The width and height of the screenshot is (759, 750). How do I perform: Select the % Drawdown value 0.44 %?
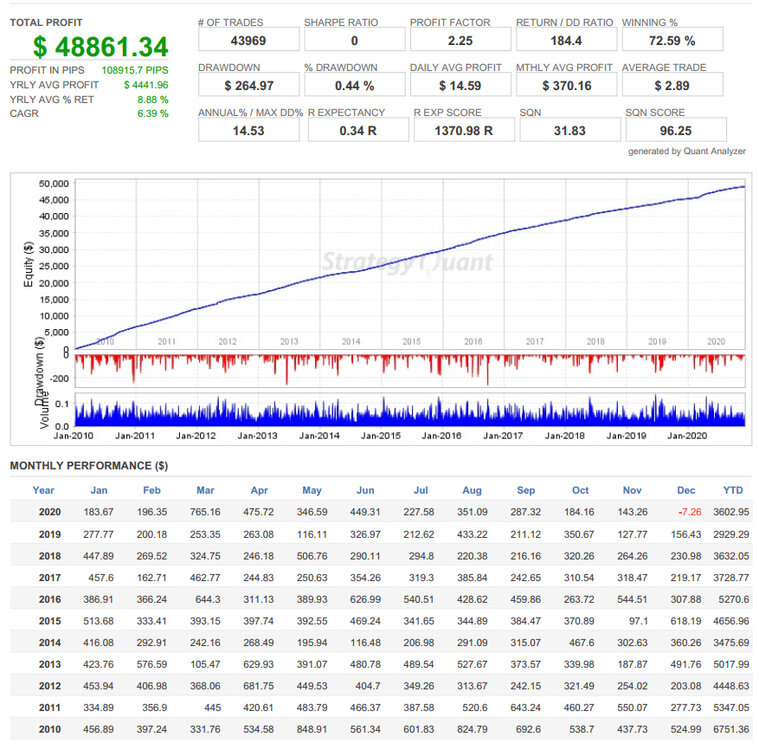click(x=354, y=86)
